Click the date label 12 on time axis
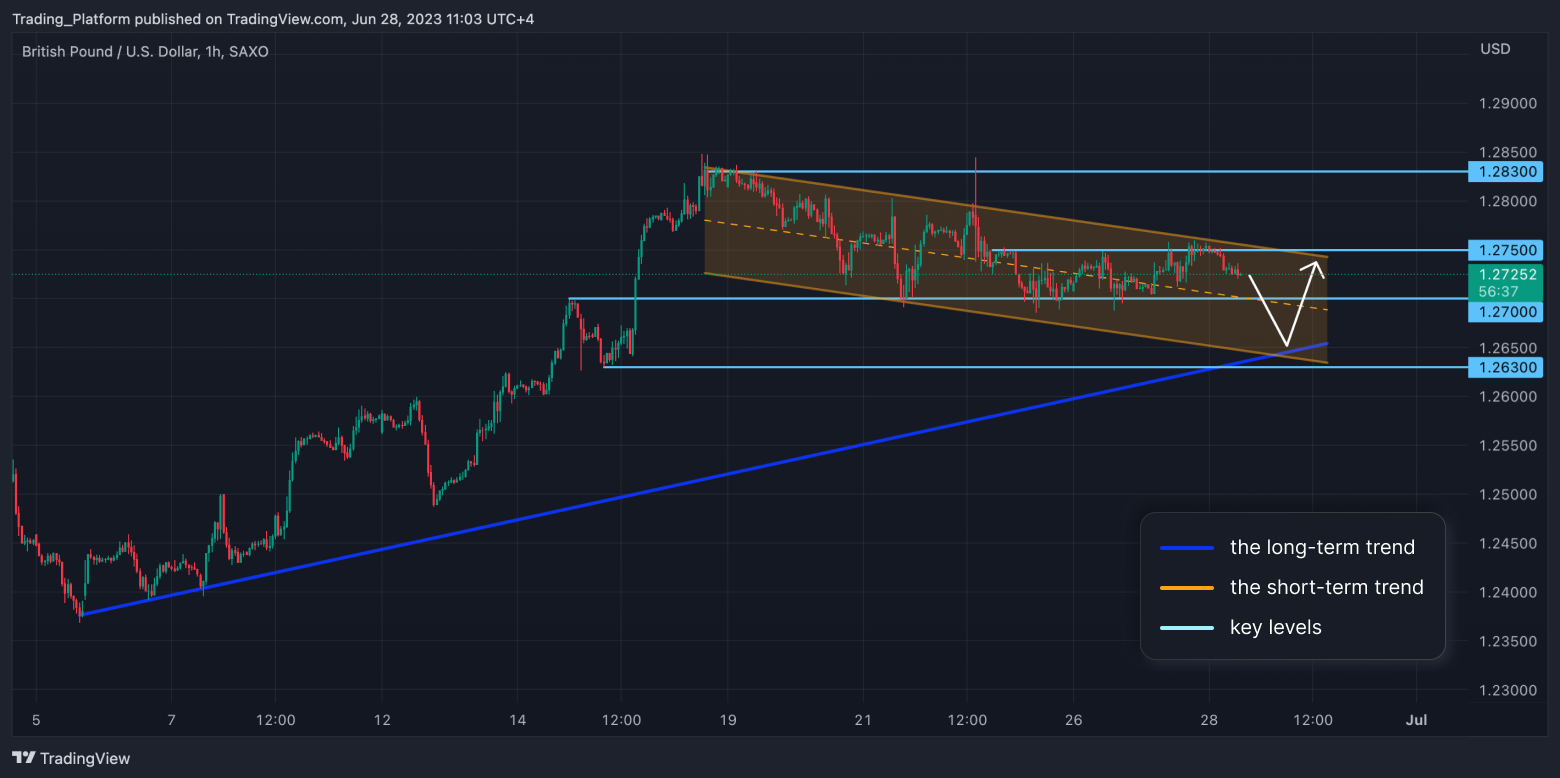This screenshot has width=1560, height=778. (x=380, y=720)
